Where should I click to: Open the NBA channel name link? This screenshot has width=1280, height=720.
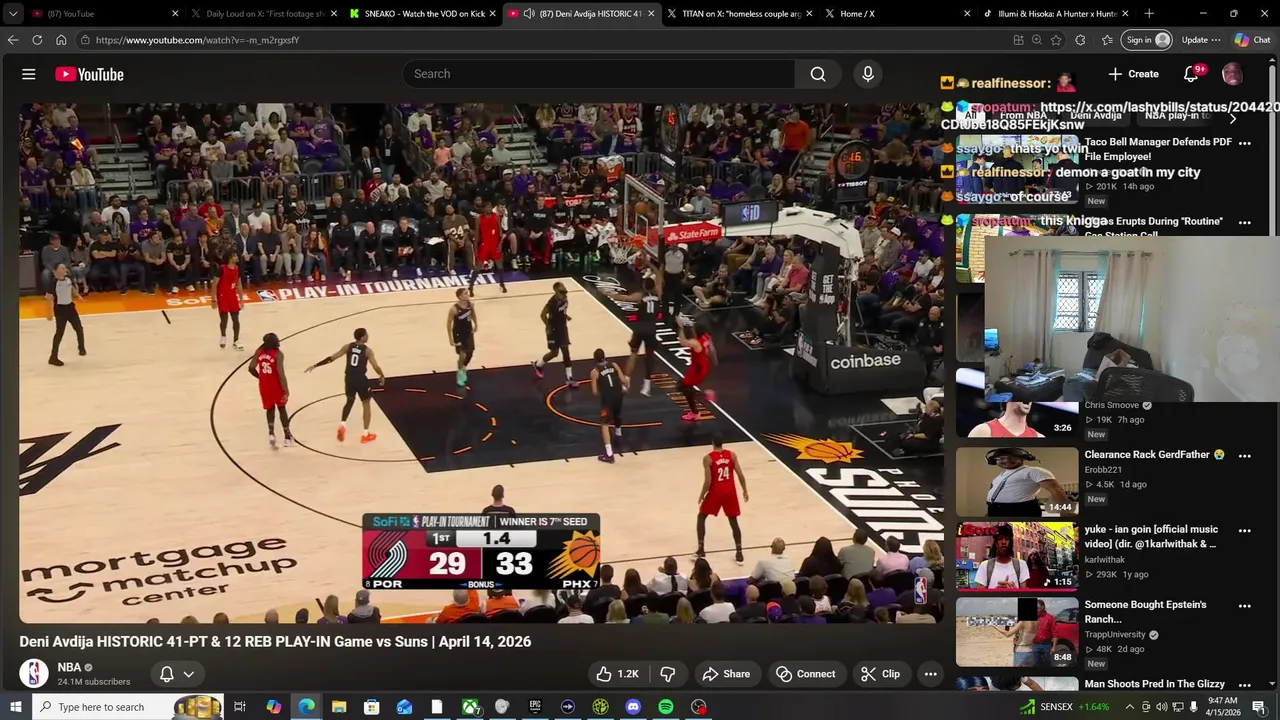click(69, 667)
